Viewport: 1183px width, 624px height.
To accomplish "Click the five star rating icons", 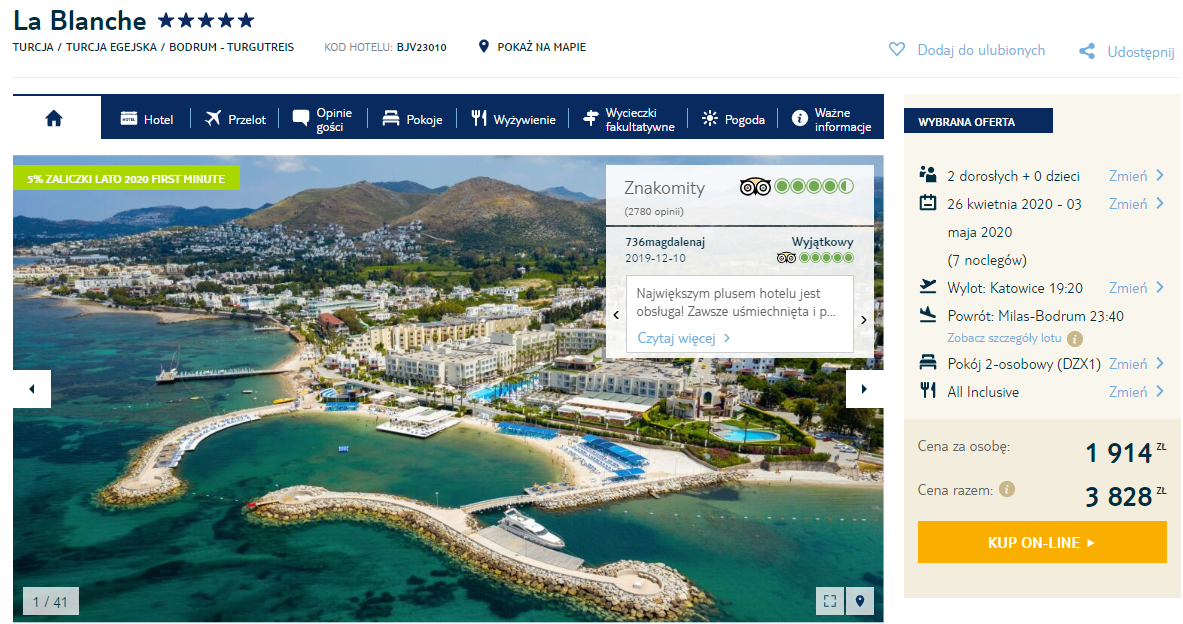I will (206, 20).
